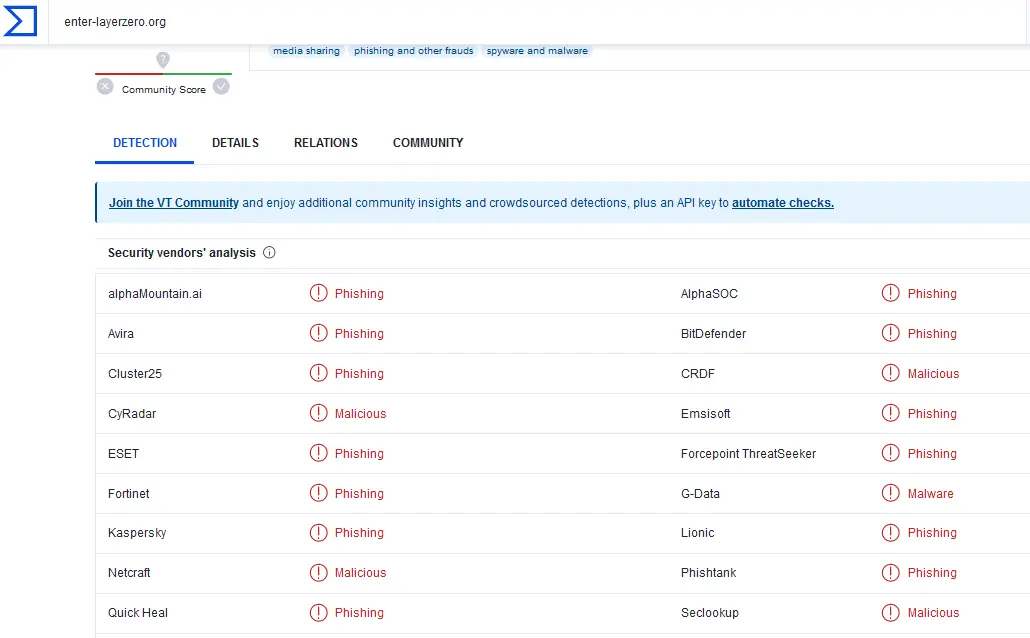Click the alert icon in CRDF row
This screenshot has width=1030, height=638.
891,373
